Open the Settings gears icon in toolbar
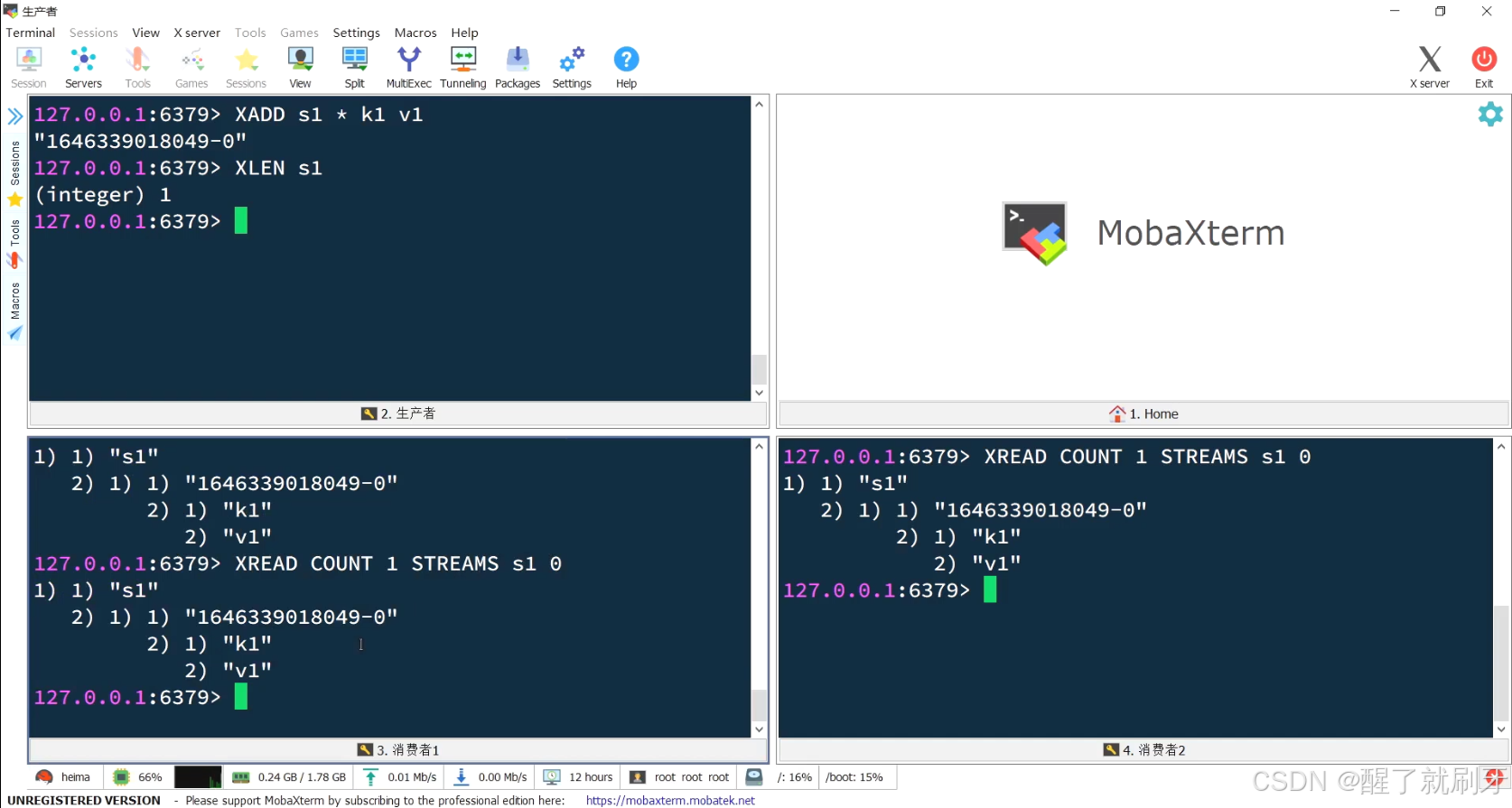The image size is (1512, 808). coord(572,68)
